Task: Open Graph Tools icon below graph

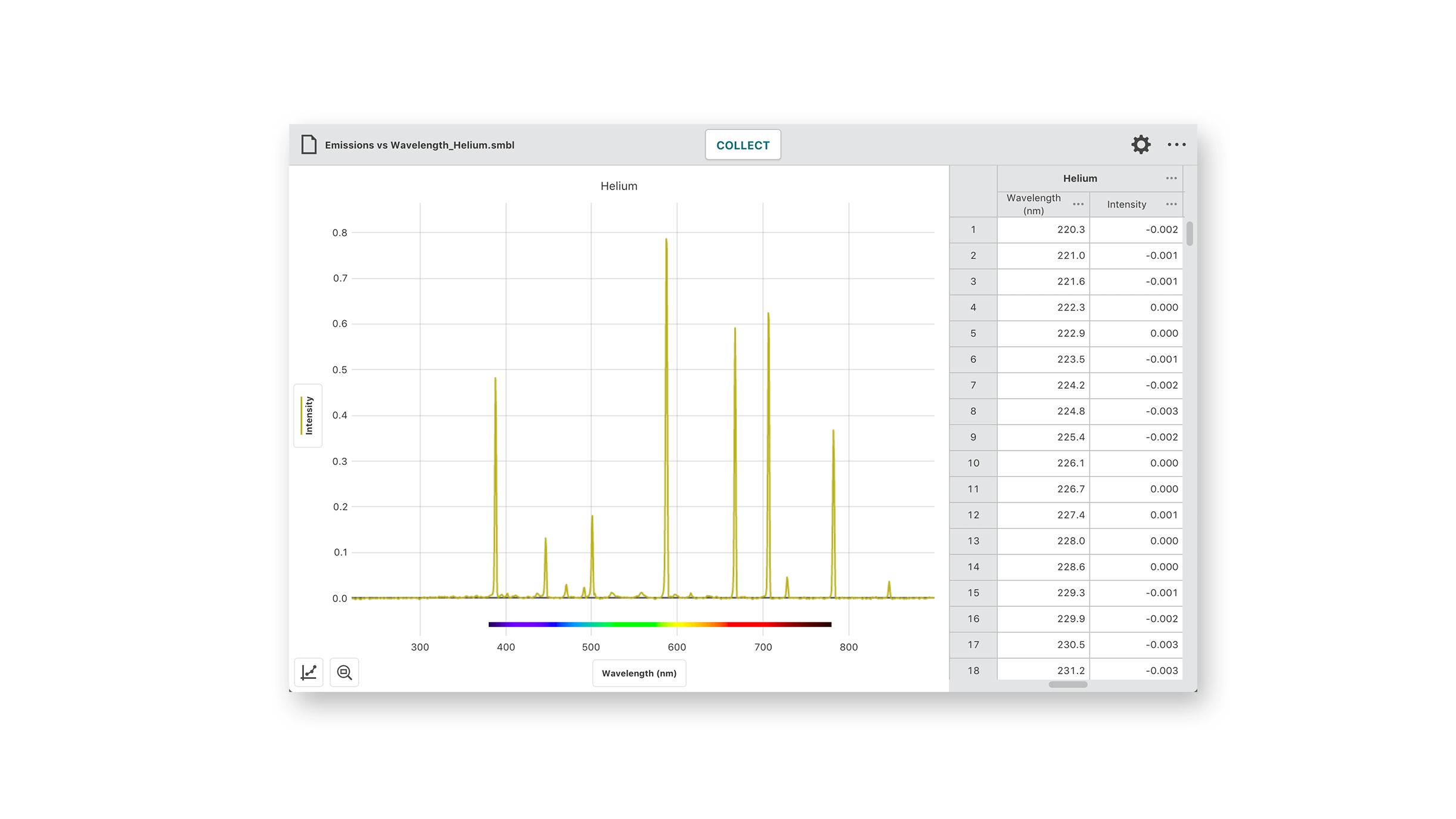Action: (309, 672)
